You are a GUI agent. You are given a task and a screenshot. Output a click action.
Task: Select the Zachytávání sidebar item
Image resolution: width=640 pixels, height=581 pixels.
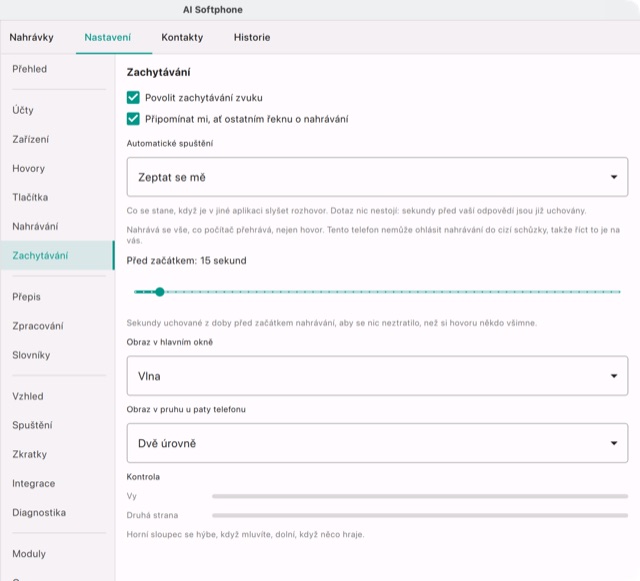click(57, 255)
